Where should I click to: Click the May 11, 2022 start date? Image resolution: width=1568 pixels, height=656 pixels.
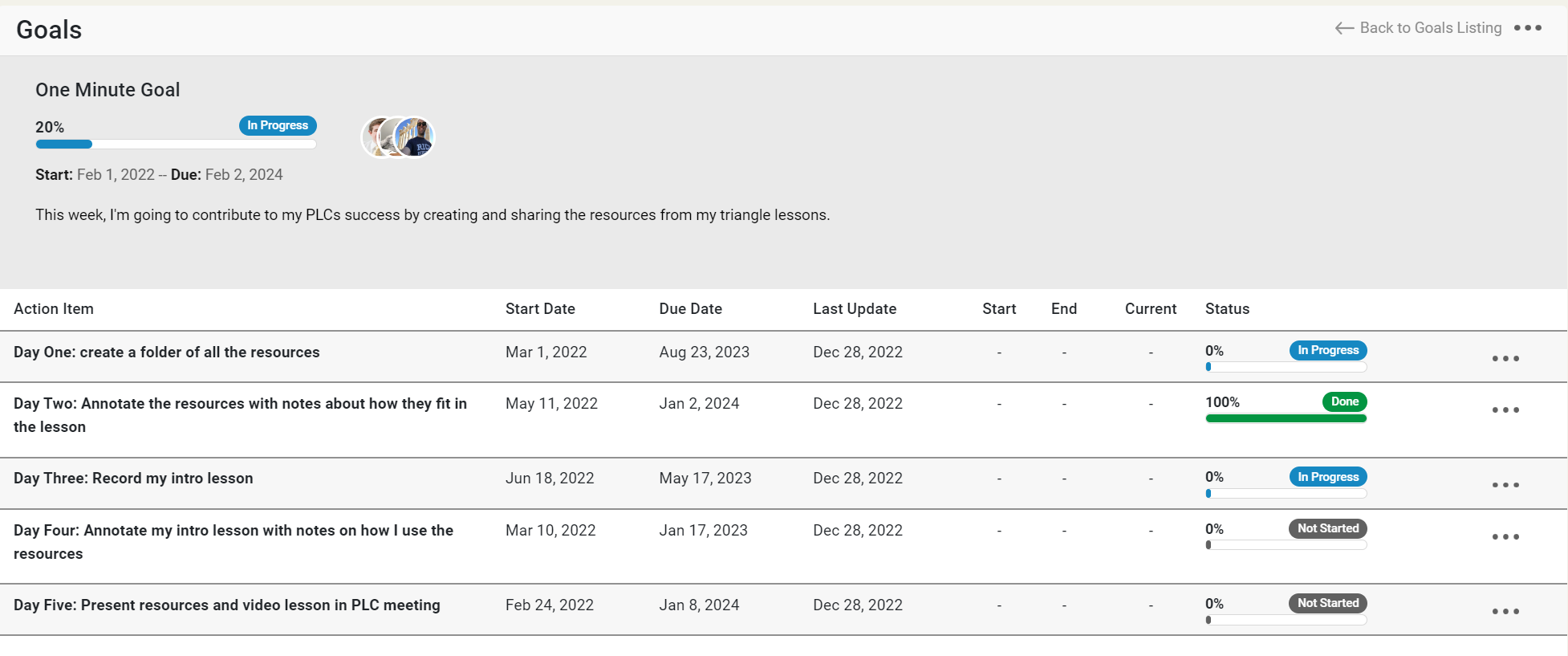click(552, 404)
